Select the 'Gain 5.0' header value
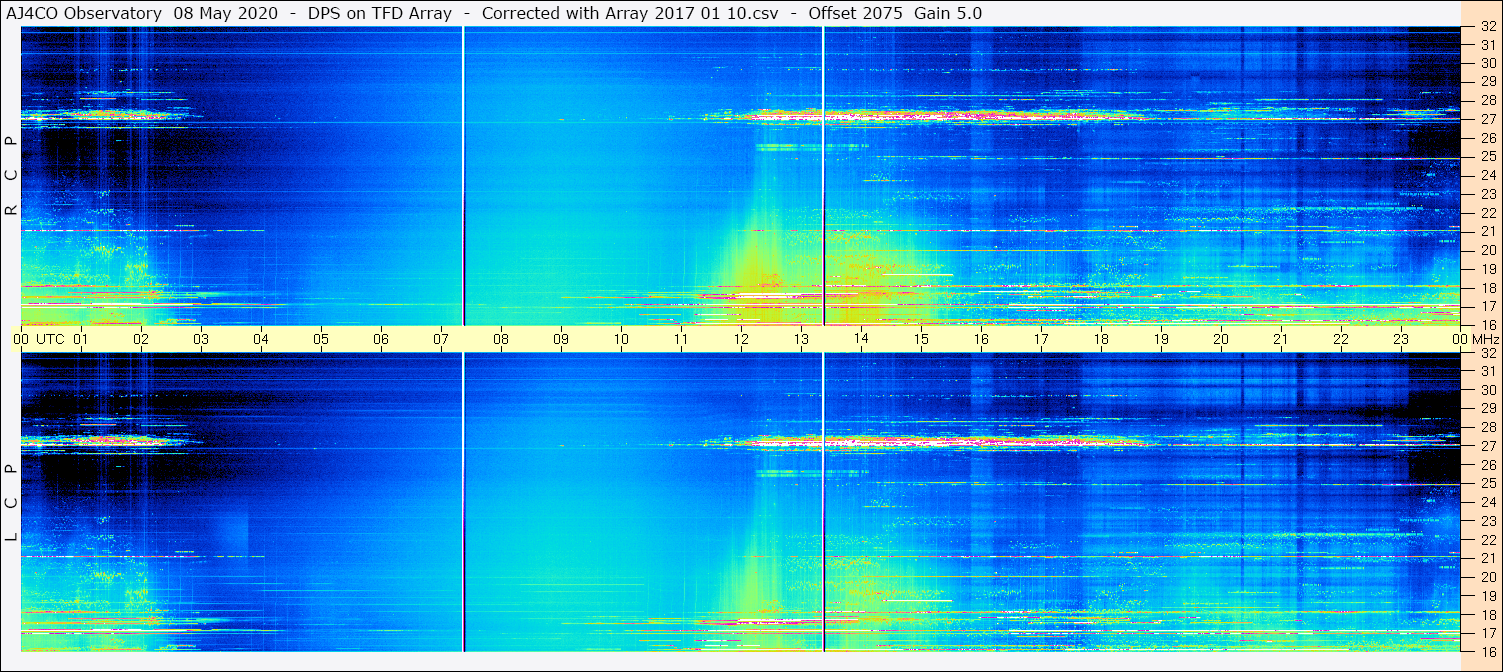Viewport: 1503px width, 672px height. click(x=948, y=13)
